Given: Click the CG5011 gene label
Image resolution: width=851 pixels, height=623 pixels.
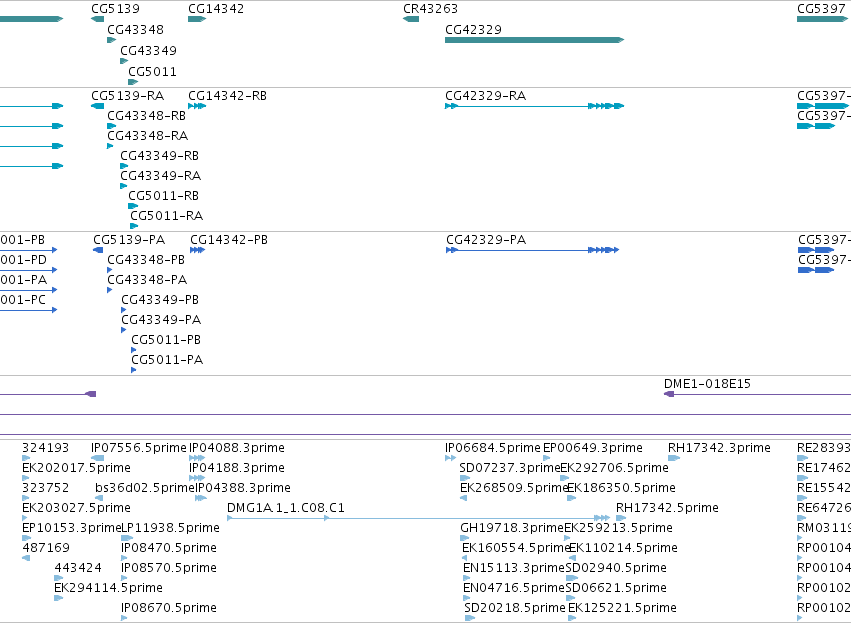Looking at the screenshot, I should click(152, 72).
